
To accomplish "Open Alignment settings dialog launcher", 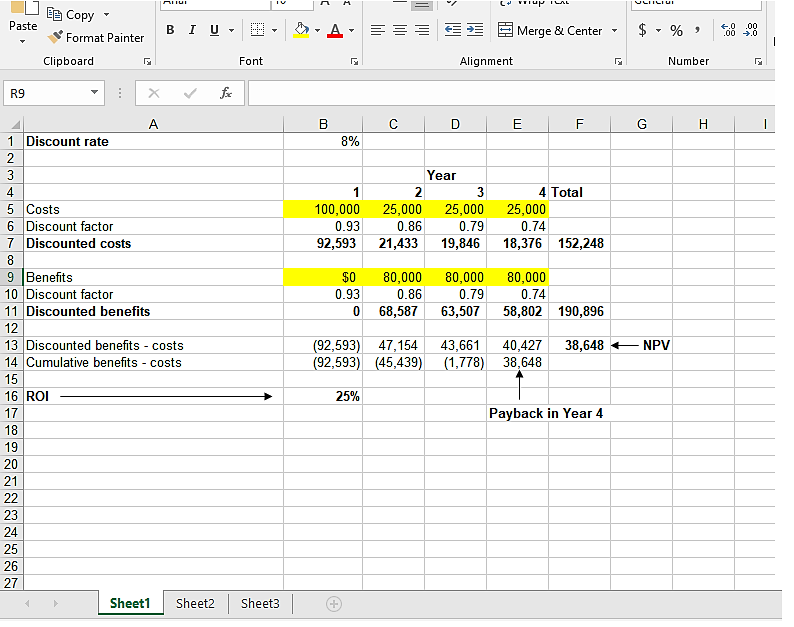I will pyautogui.click(x=618, y=61).
